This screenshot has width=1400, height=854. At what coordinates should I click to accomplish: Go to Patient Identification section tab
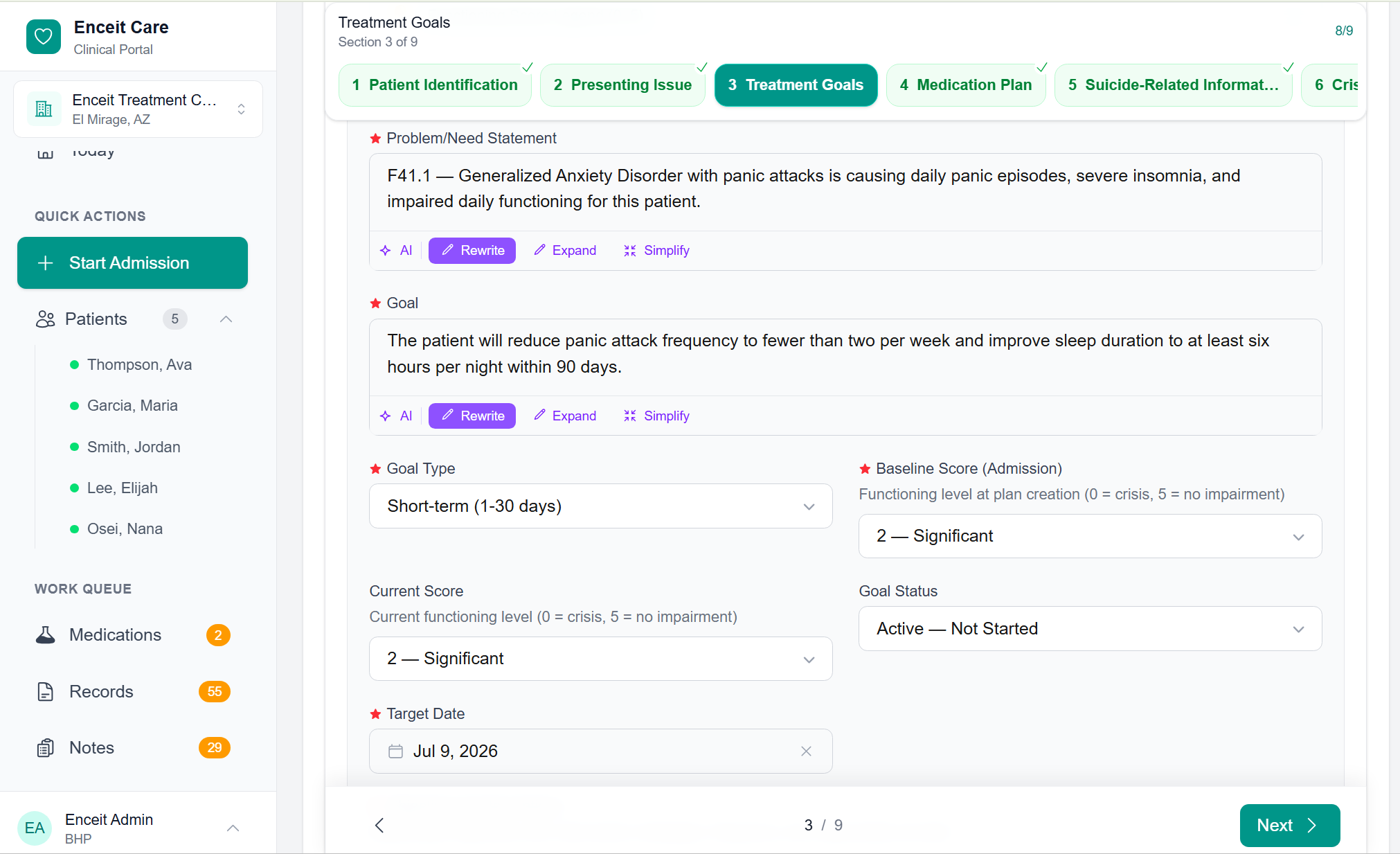coord(435,84)
